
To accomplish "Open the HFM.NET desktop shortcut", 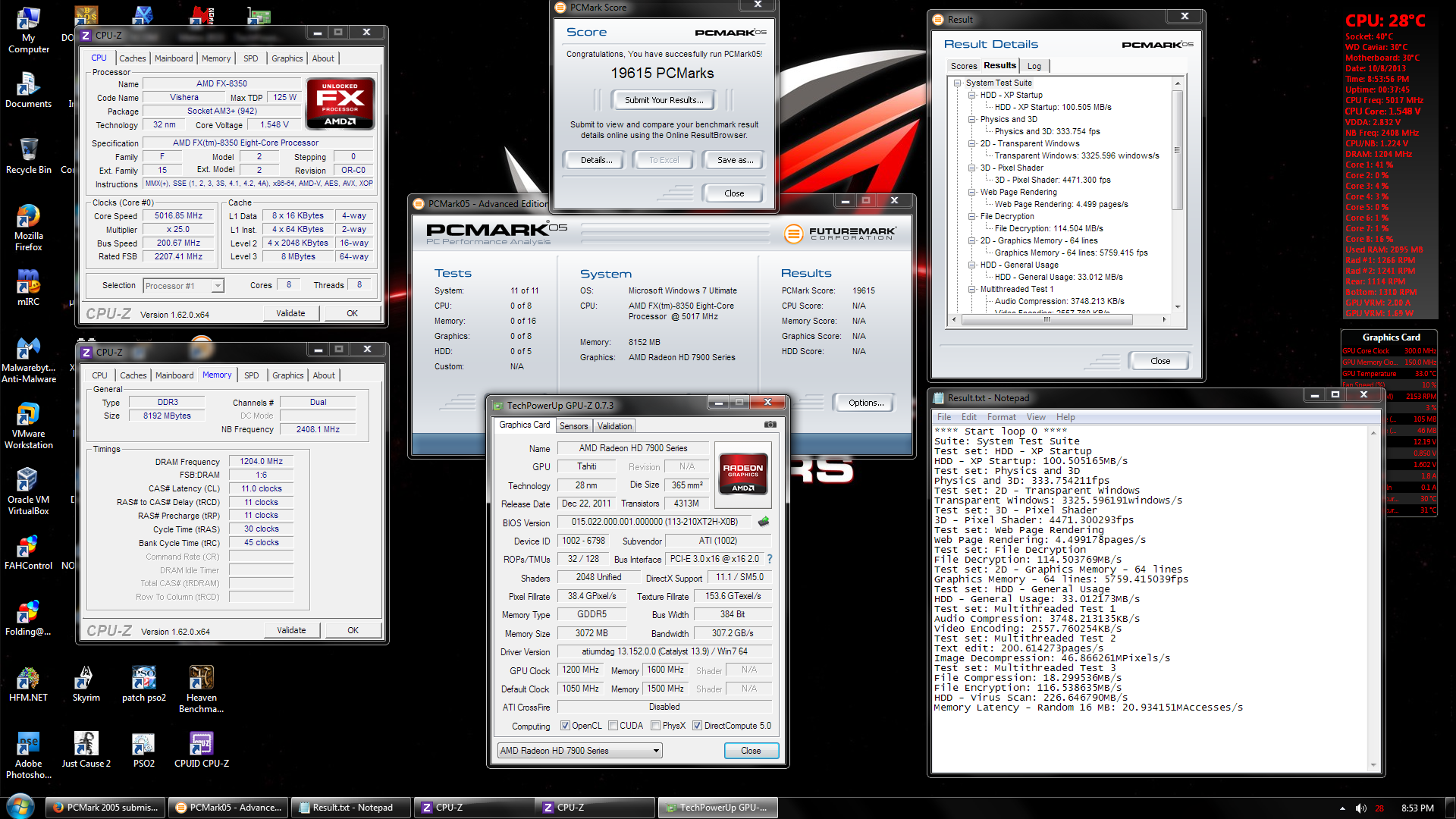I will (28, 684).
